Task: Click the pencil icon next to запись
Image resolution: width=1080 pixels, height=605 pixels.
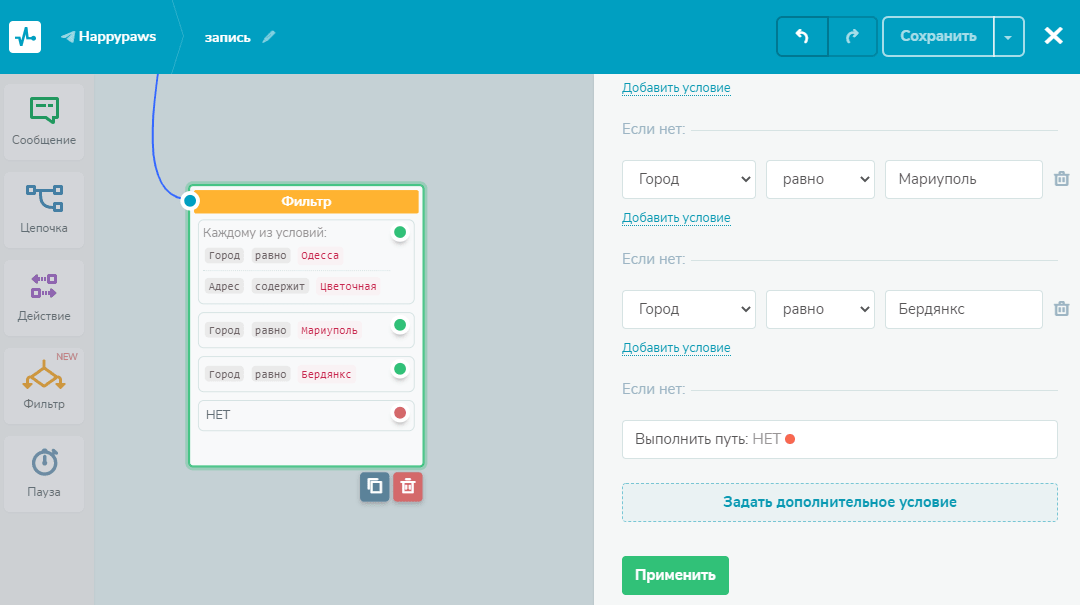Action: click(x=268, y=37)
